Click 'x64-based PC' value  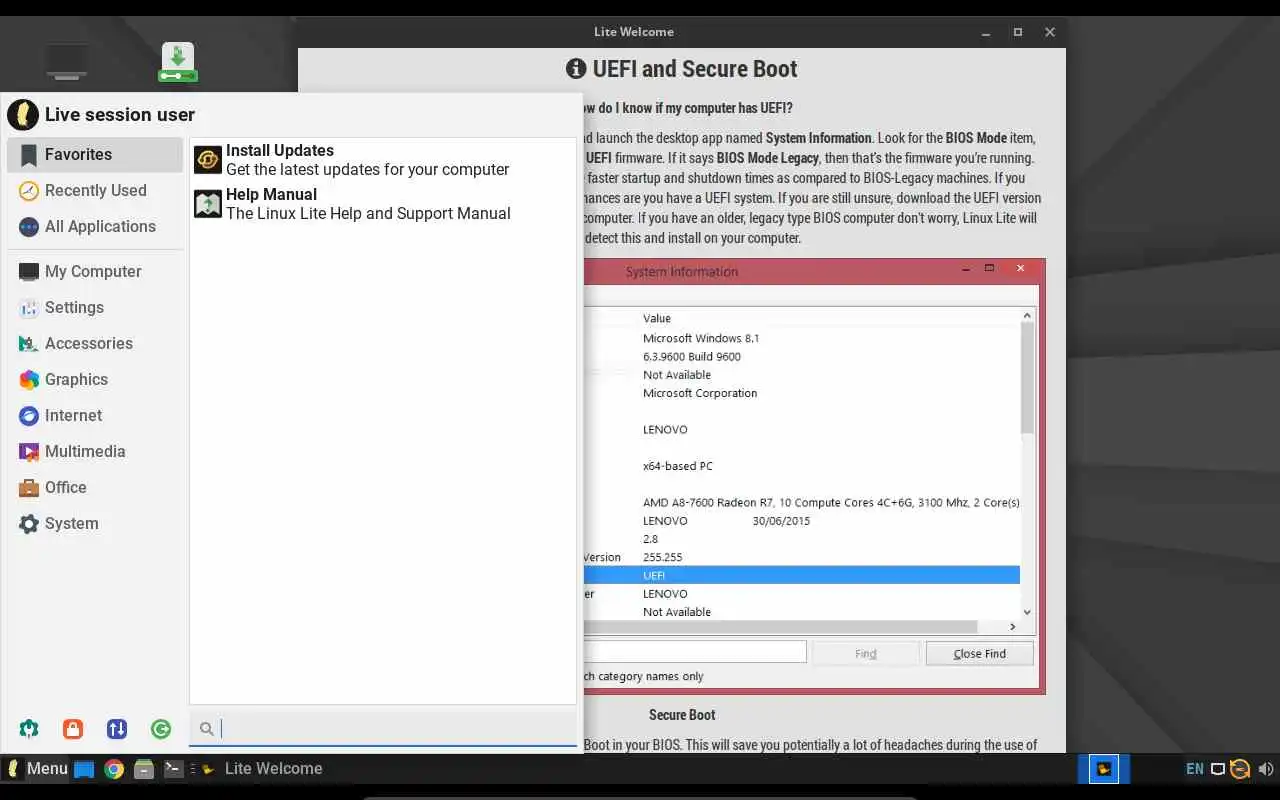[678, 467]
